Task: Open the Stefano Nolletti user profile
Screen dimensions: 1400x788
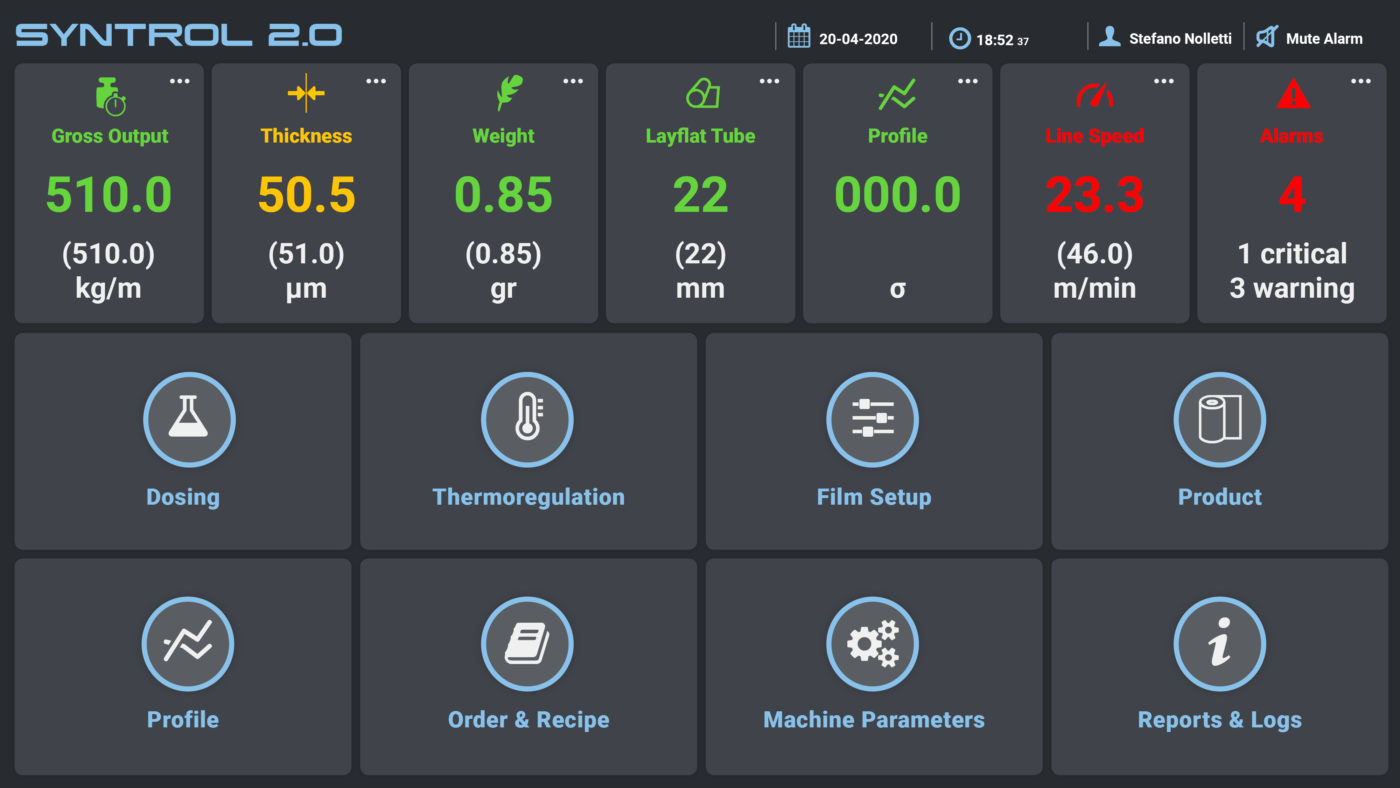Action: pos(1166,38)
